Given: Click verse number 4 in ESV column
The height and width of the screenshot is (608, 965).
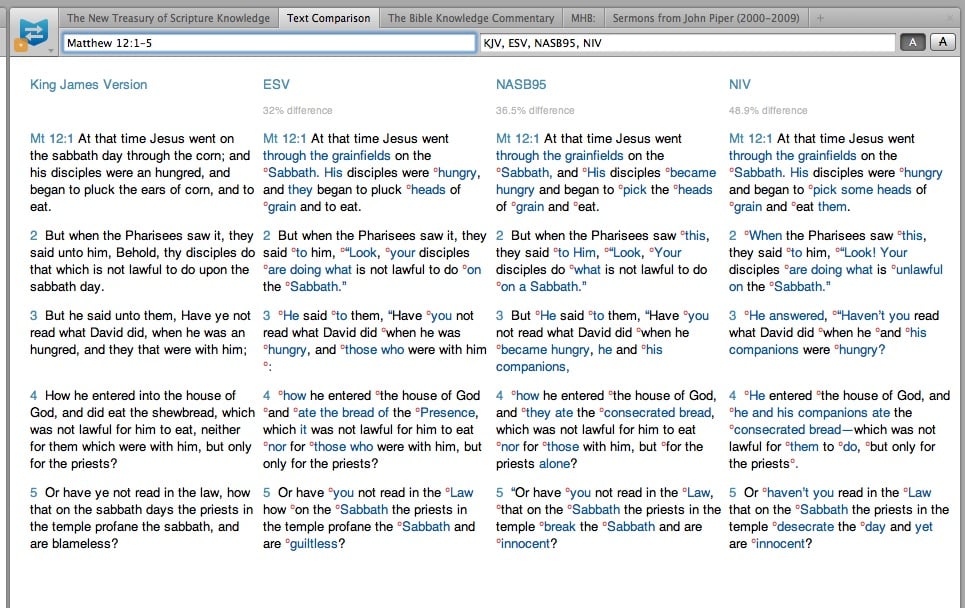Looking at the screenshot, I should (266, 395).
